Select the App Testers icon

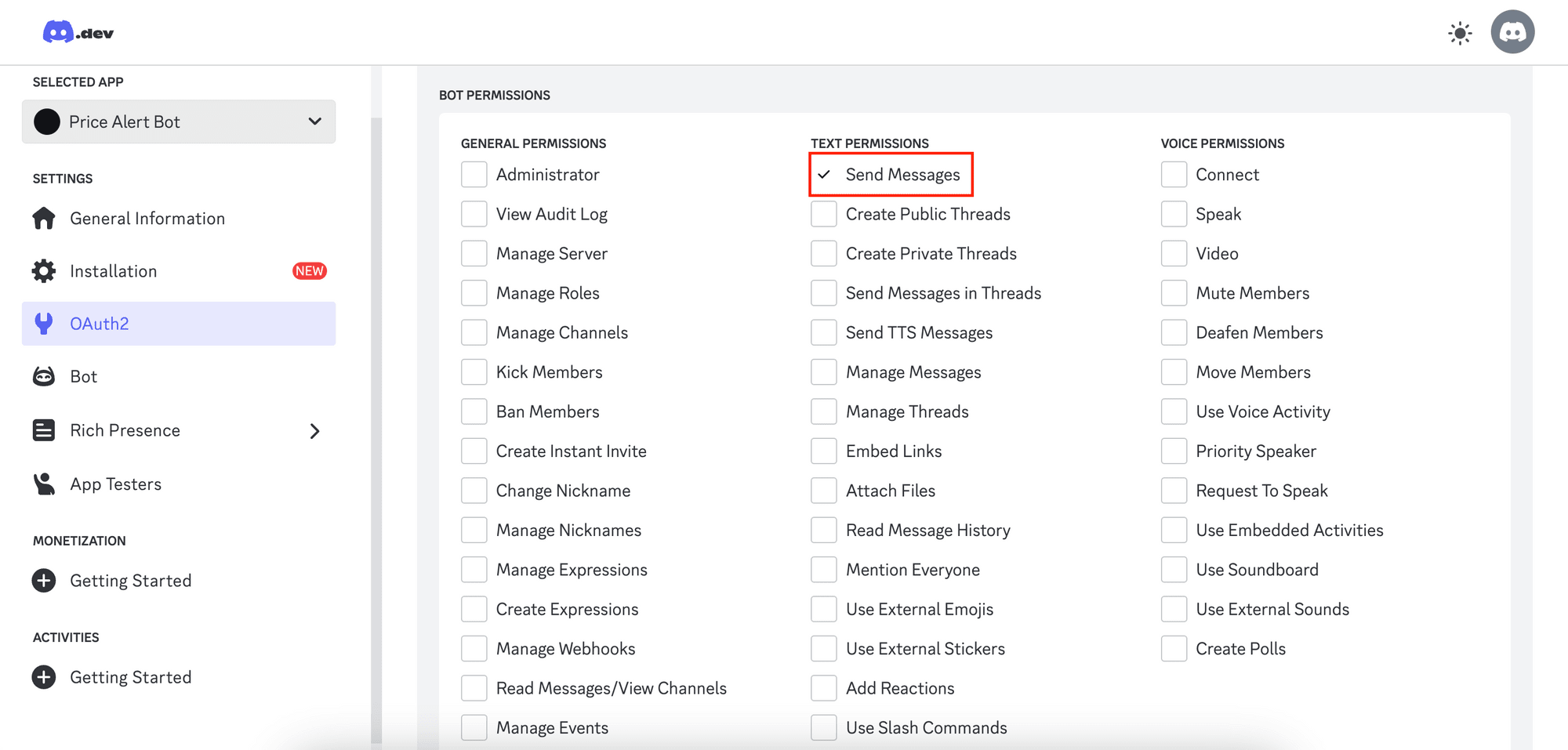(x=43, y=484)
